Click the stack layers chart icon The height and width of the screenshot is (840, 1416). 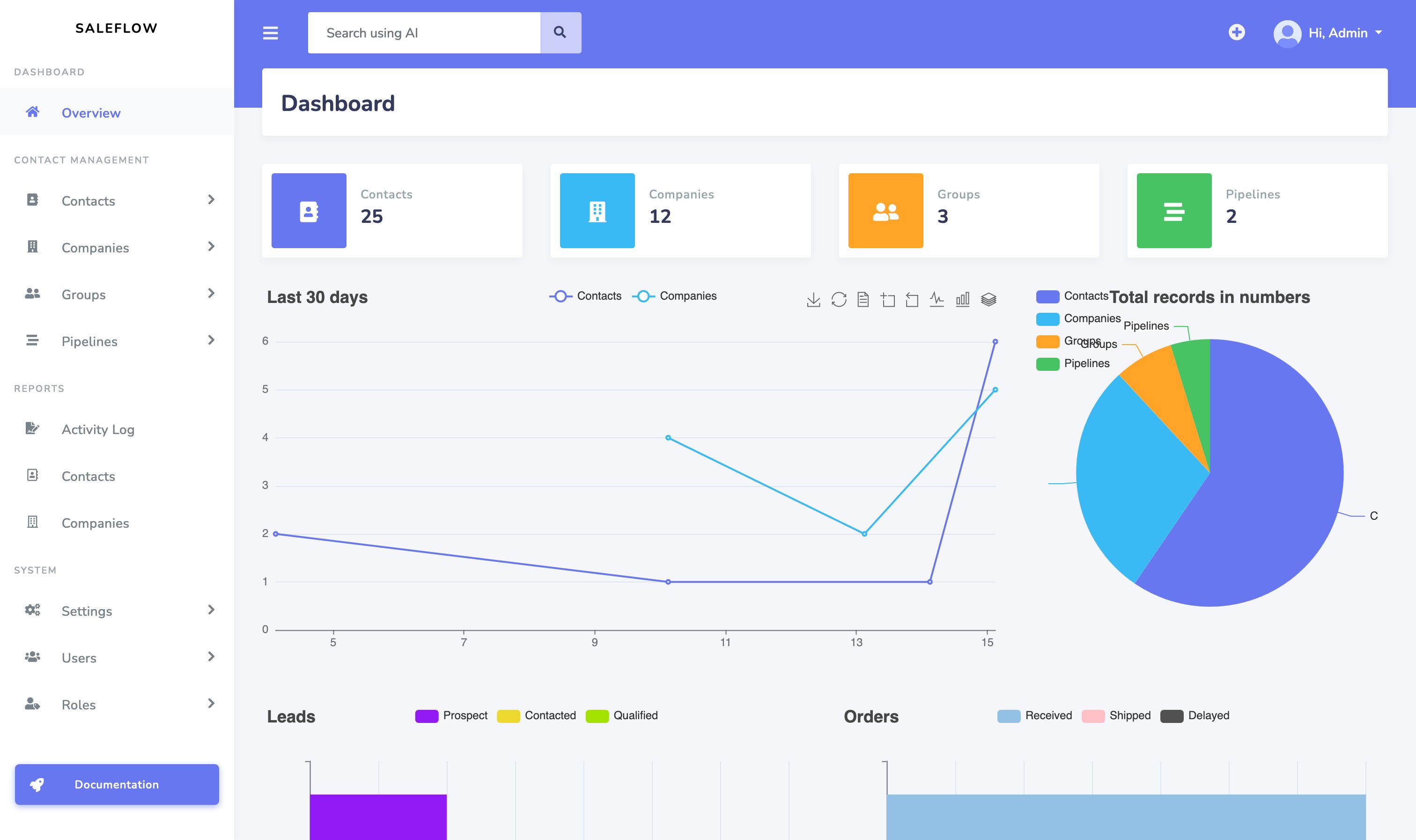pyautogui.click(x=988, y=300)
